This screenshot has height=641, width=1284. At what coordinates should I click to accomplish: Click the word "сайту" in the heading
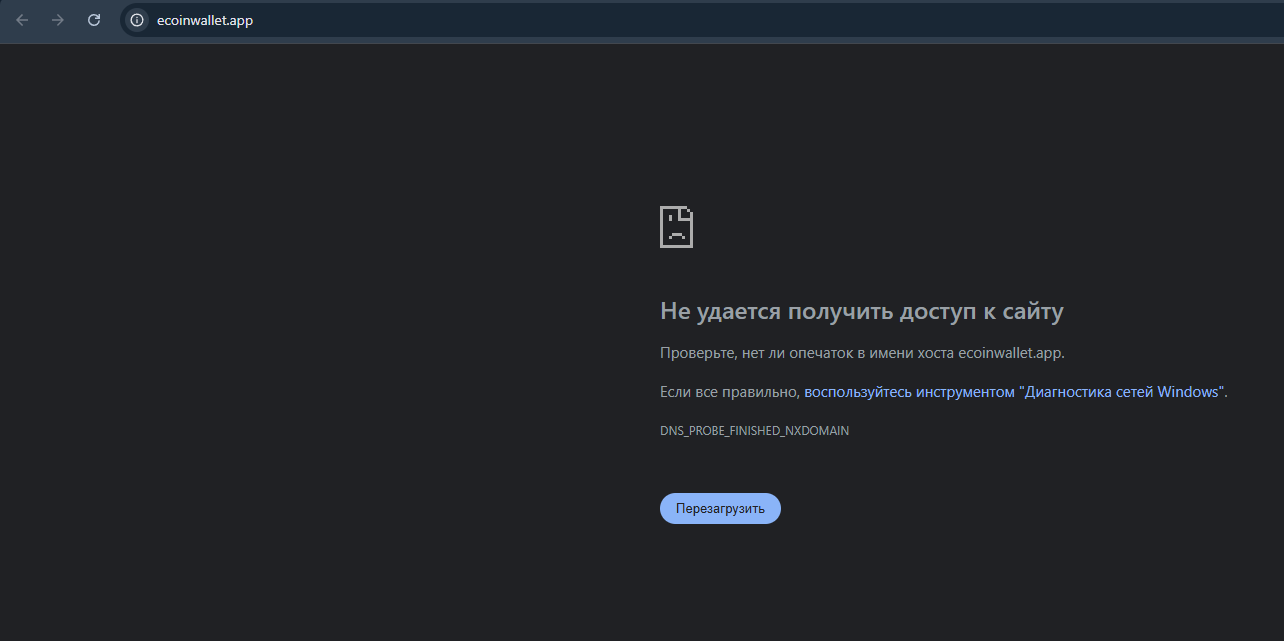coord(1033,311)
